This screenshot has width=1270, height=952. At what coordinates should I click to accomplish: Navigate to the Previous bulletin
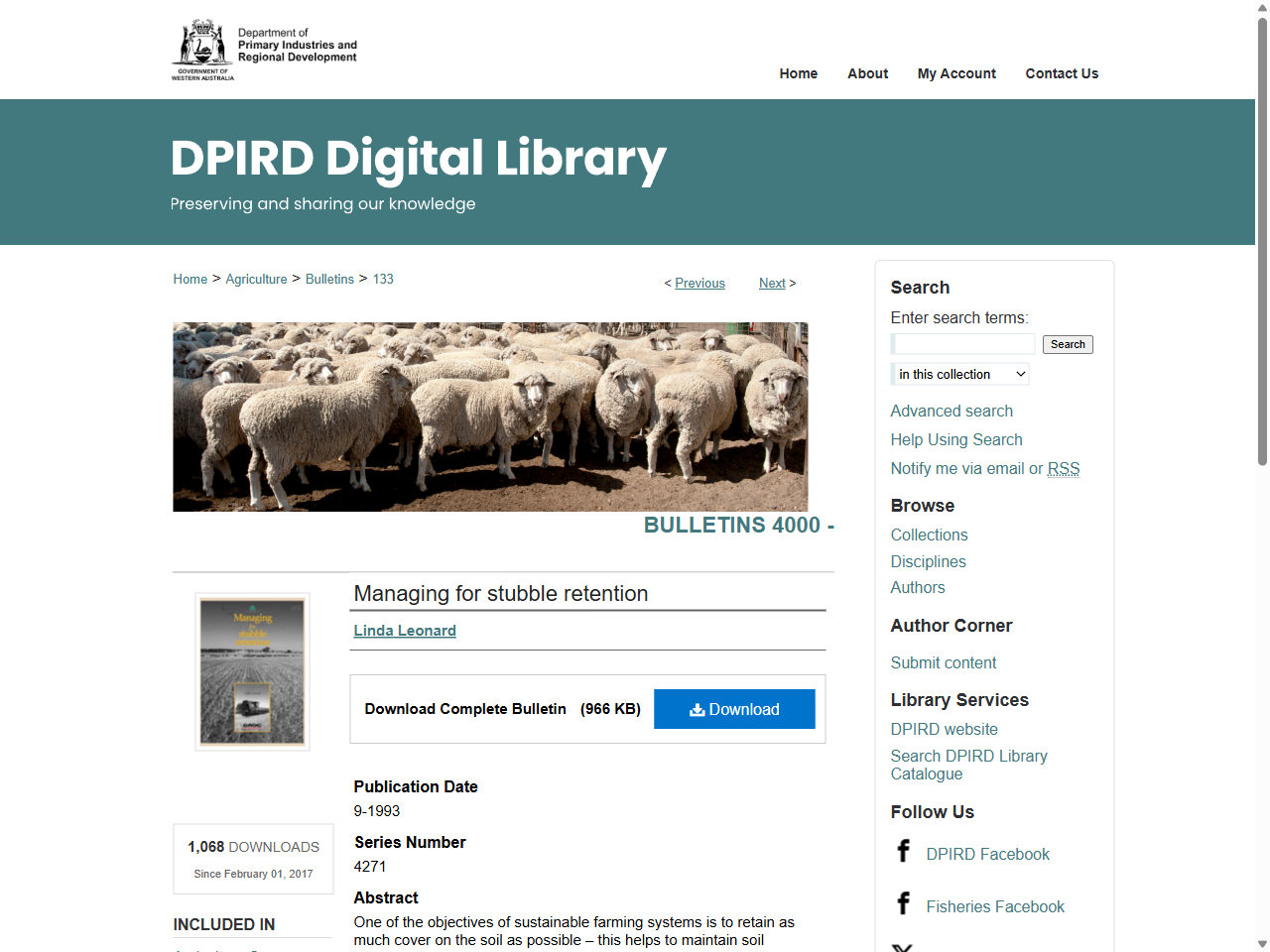(699, 283)
